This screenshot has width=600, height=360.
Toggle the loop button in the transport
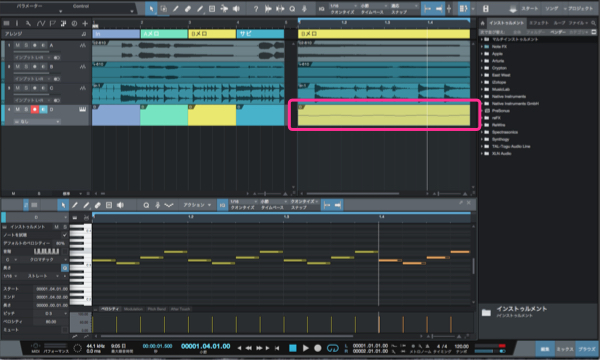(333, 348)
